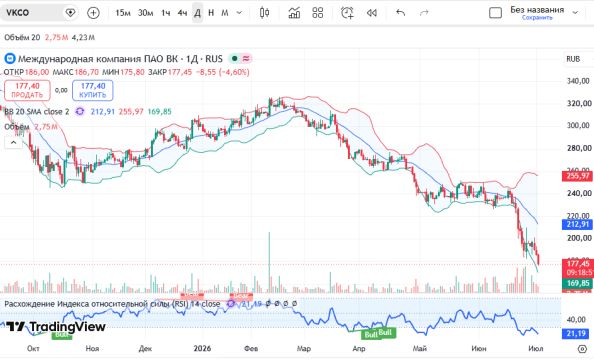
Task: Open the chart type candlestick icon
Action: pos(264,13)
